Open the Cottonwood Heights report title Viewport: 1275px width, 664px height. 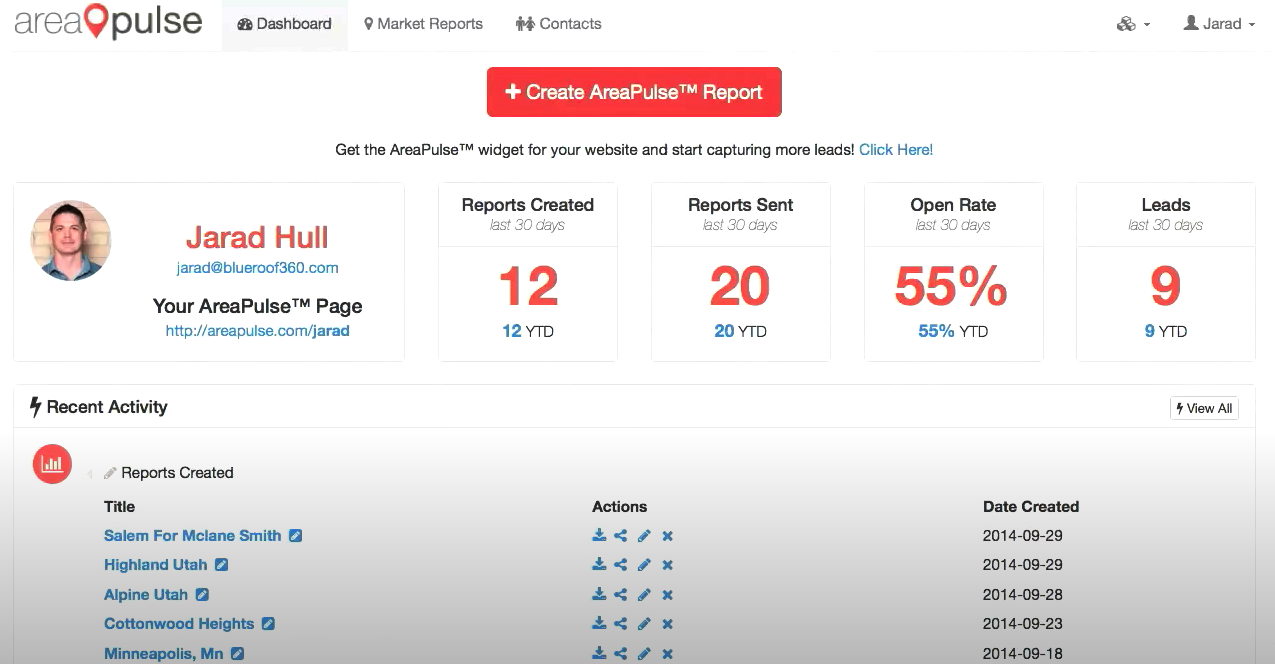click(179, 624)
